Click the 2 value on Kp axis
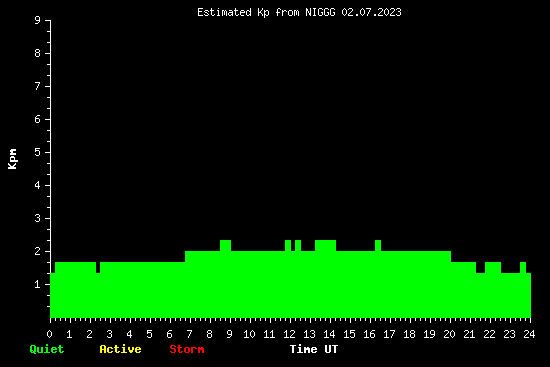Image resolution: width=550 pixels, height=367 pixels. (38, 251)
